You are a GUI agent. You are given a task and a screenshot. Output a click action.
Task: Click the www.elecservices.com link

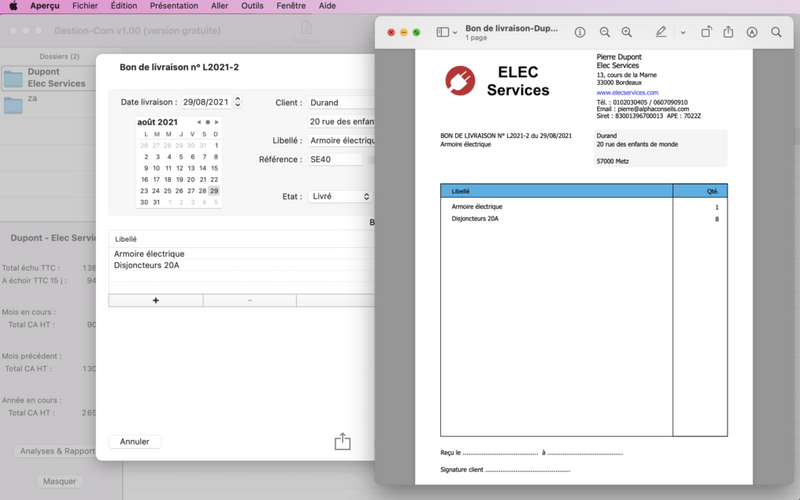click(627, 92)
